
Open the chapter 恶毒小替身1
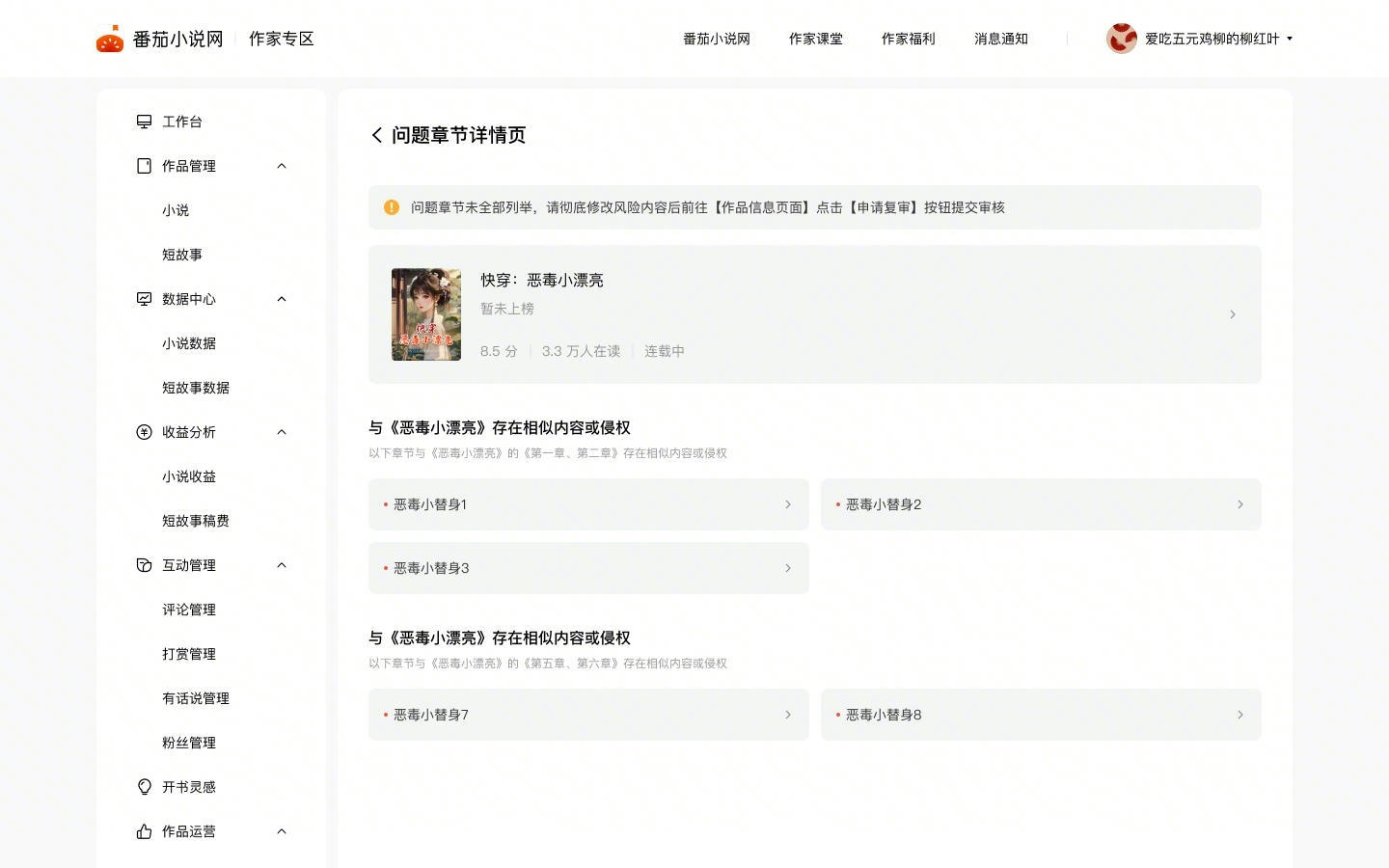tap(588, 504)
